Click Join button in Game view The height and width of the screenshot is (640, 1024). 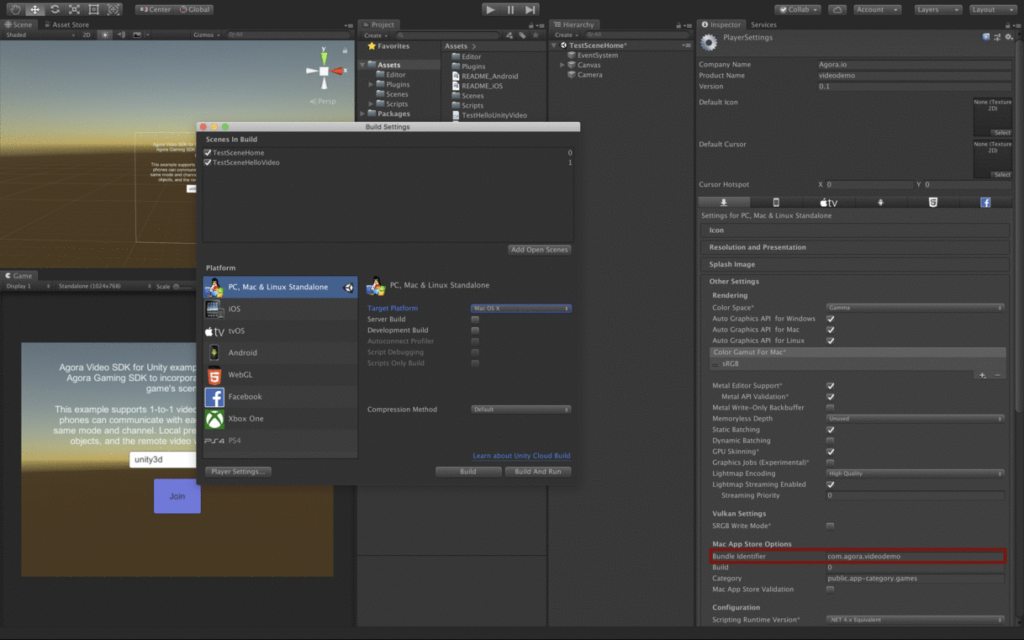coord(177,496)
